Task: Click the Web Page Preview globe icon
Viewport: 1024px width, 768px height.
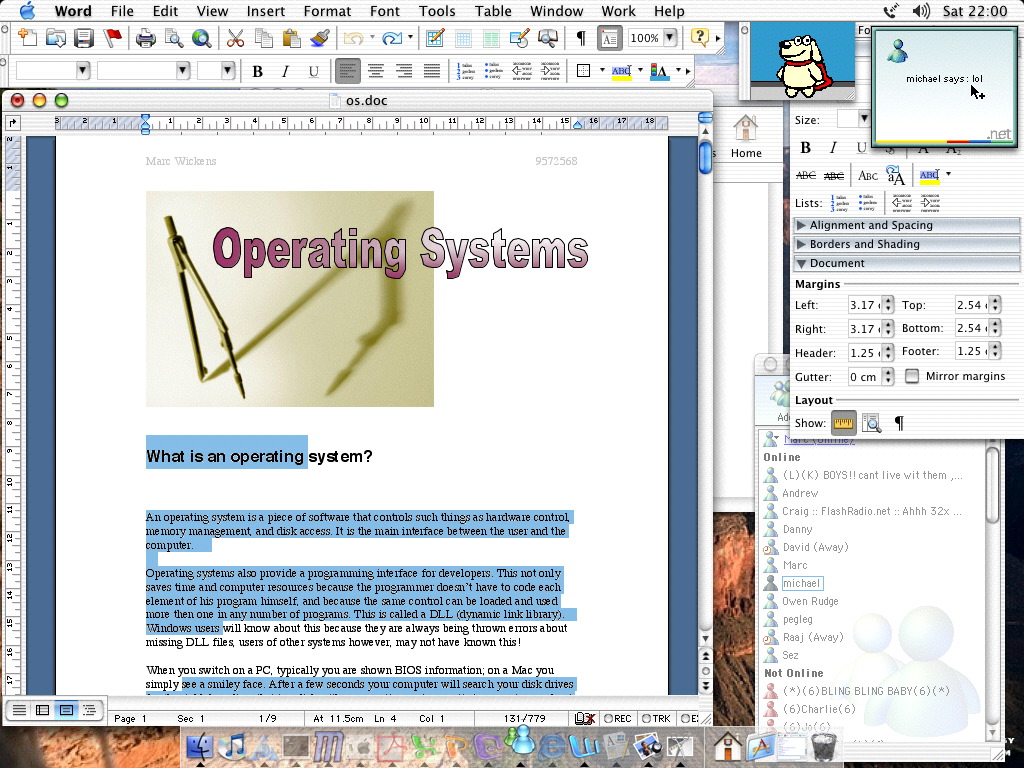Action: click(x=202, y=39)
